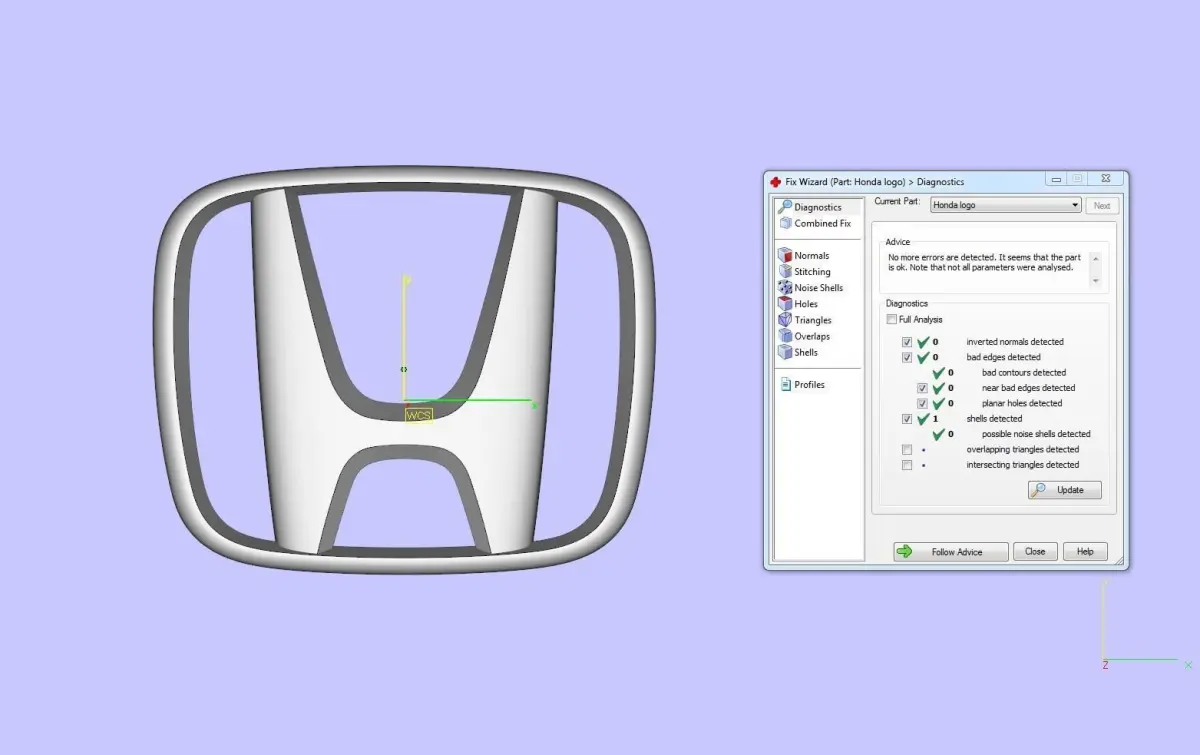Viewport: 1200px width, 755px height.
Task: Click the red cross Fix Wizard title icon
Action: pos(775,182)
